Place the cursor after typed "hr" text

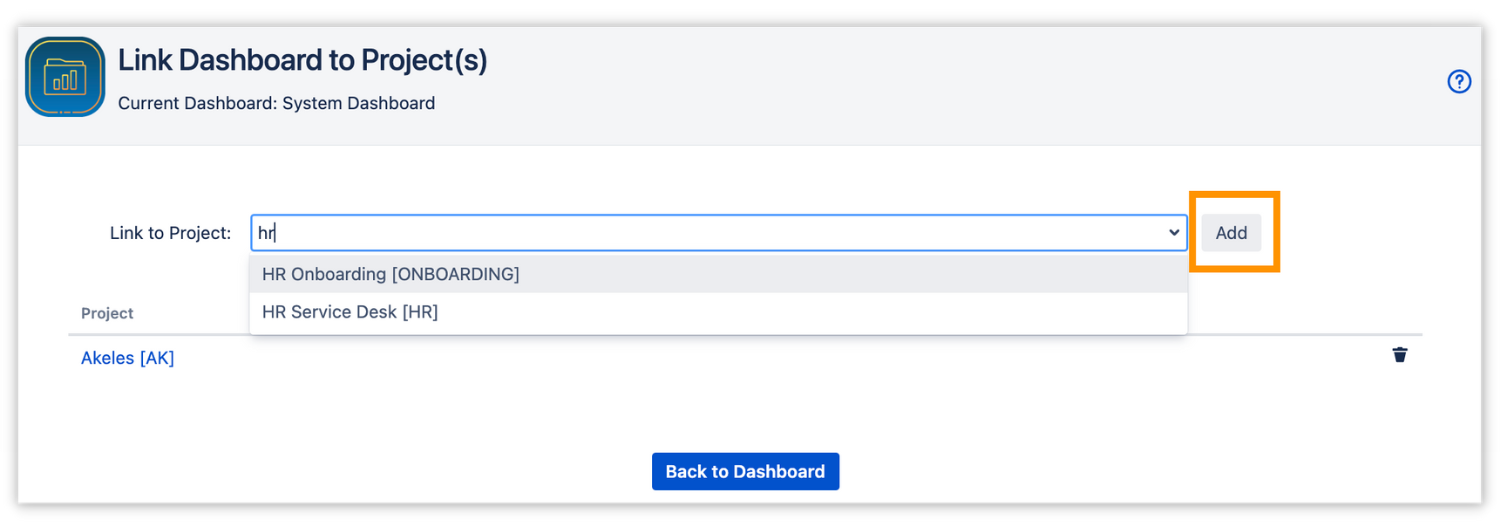(275, 233)
